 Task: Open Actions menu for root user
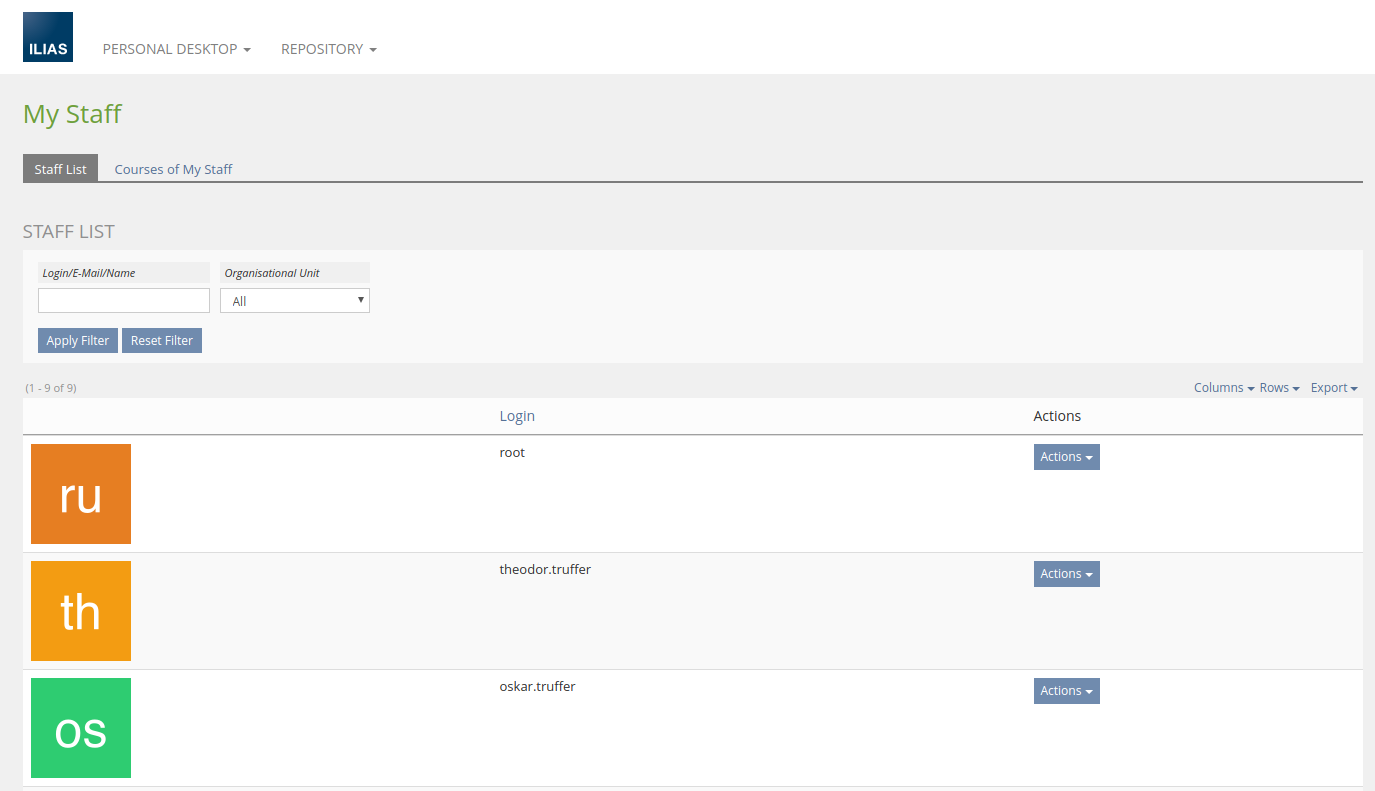(1066, 457)
